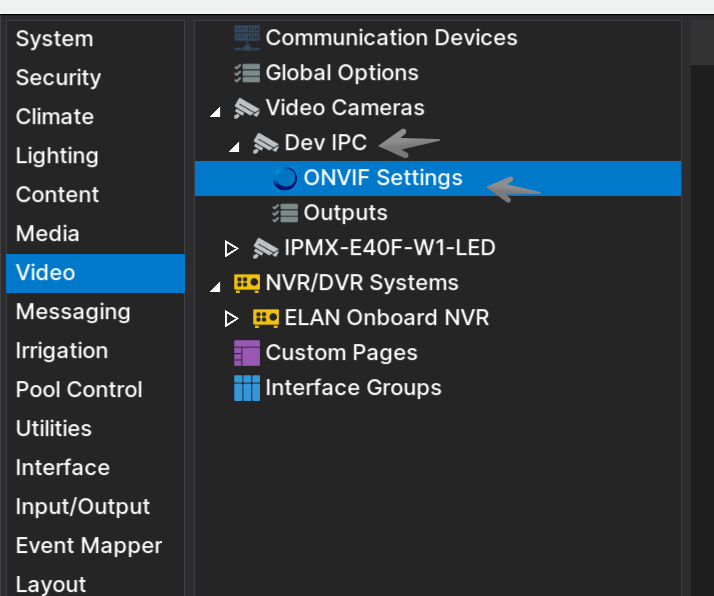The width and height of the screenshot is (714, 596).
Task: Click the Global Options checklist icon
Action: point(247,73)
